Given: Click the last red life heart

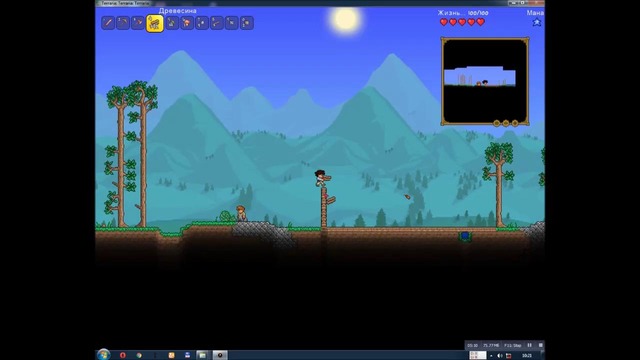Looking at the screenshot, I should coord(481,22).
